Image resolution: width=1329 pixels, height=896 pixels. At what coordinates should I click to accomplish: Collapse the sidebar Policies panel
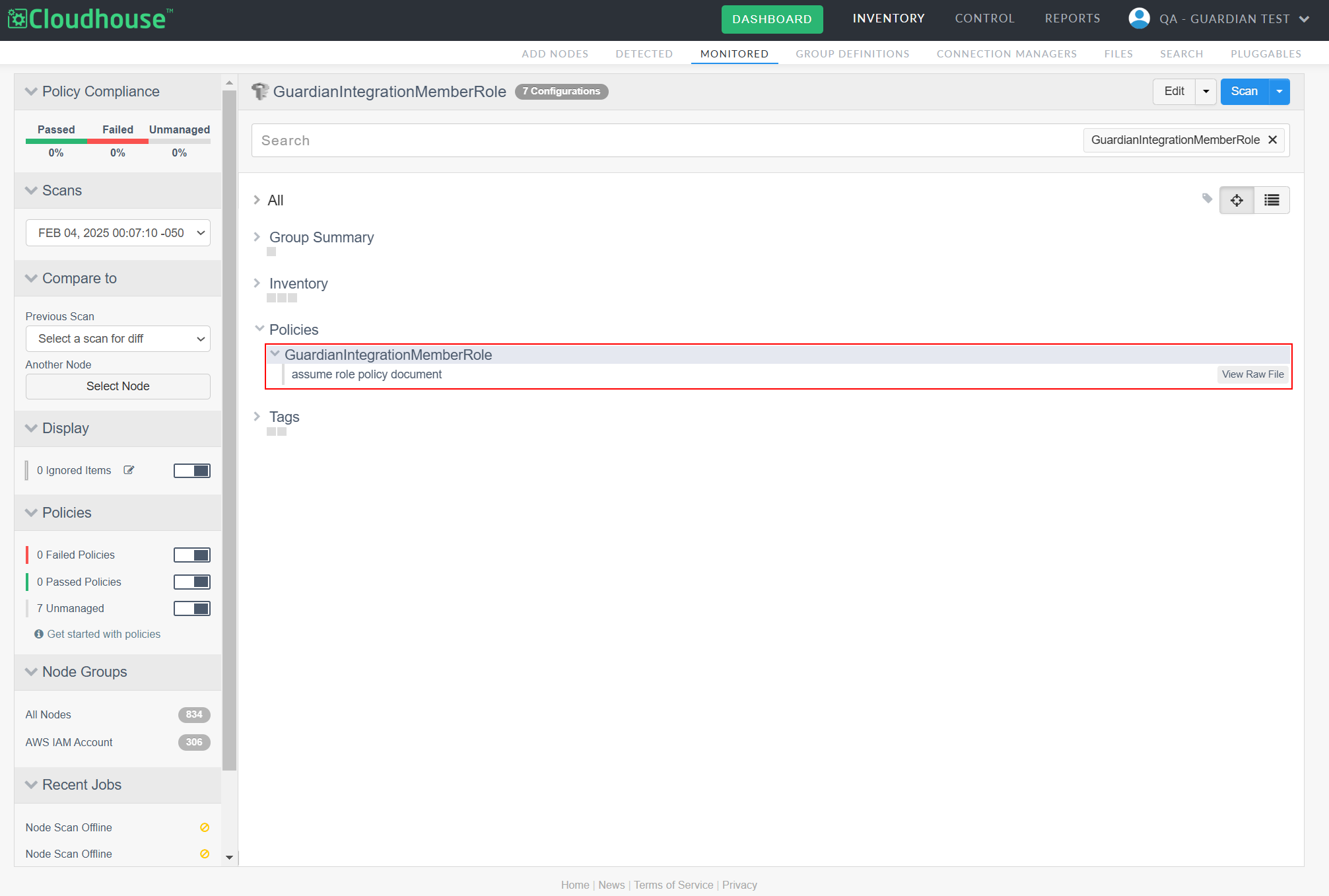pos(31,512)
